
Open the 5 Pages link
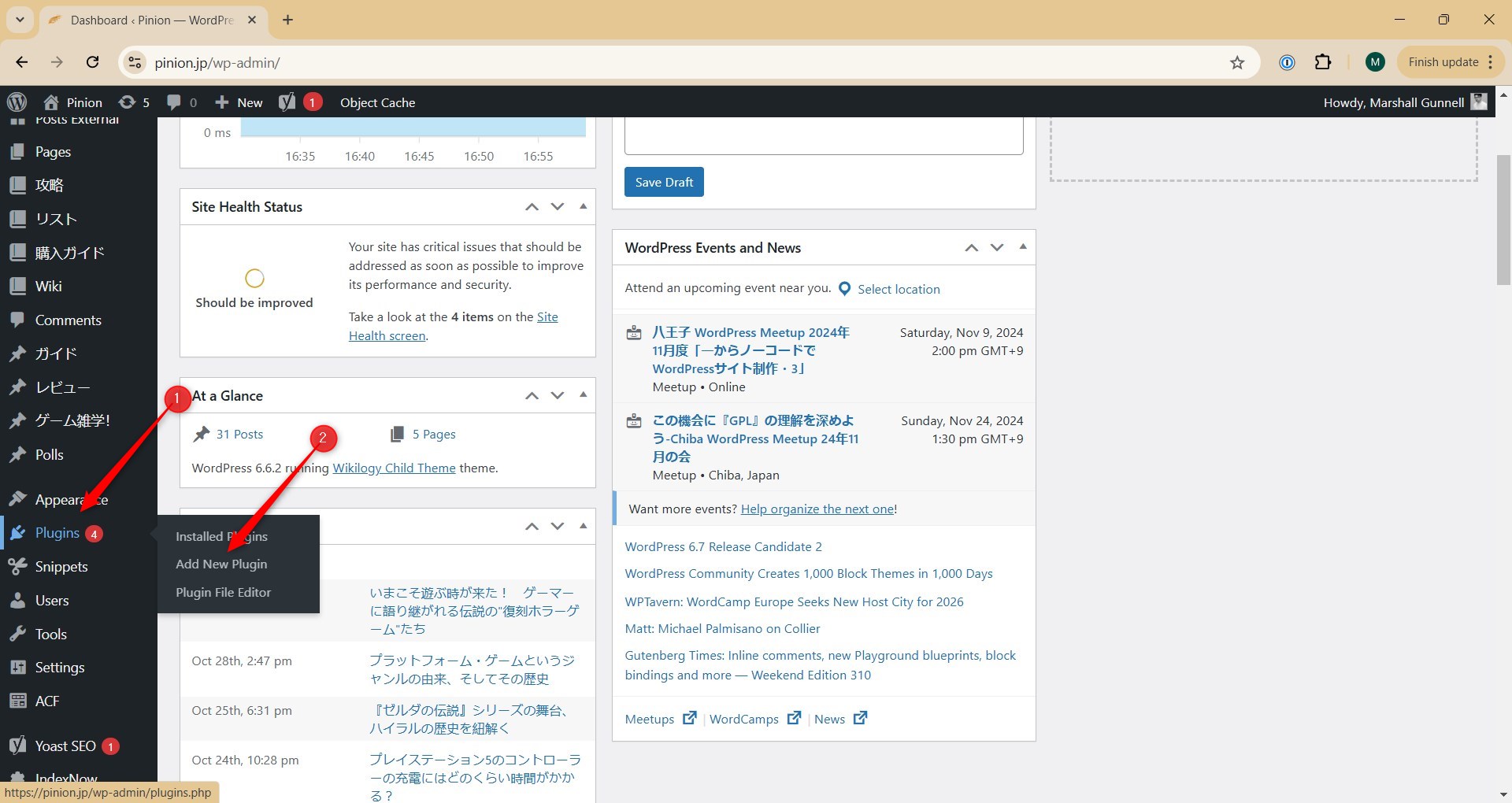(x=434, y=435)
